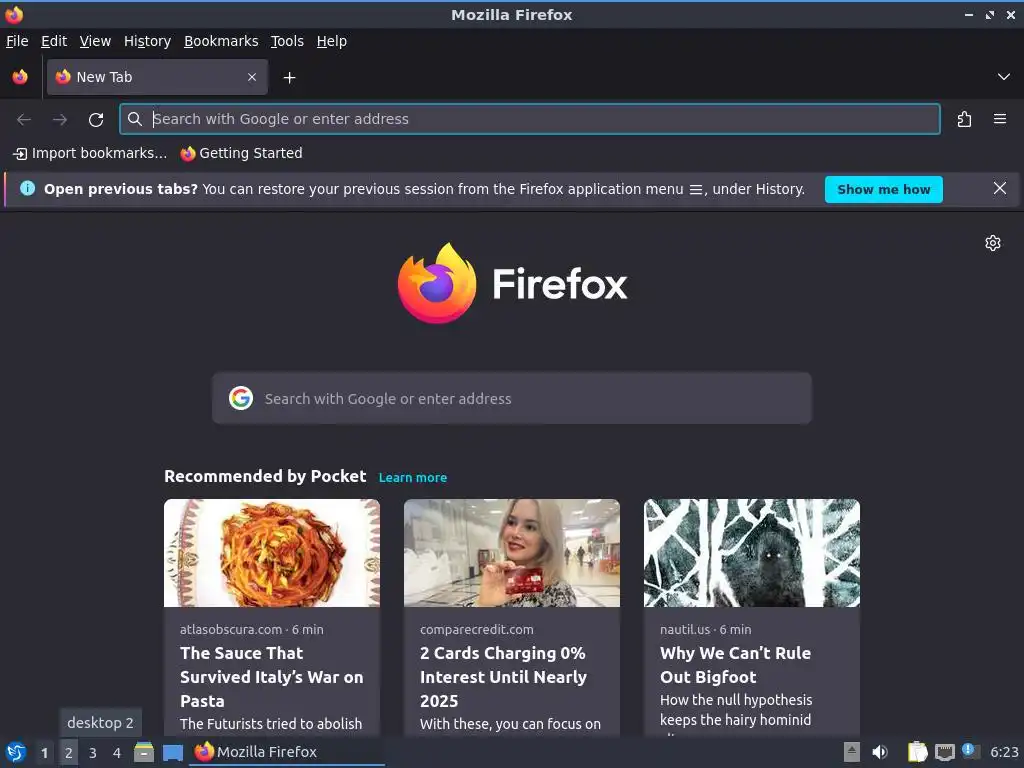
Task: Click the Firefox icon in the title bar
Action: [14, 14]
